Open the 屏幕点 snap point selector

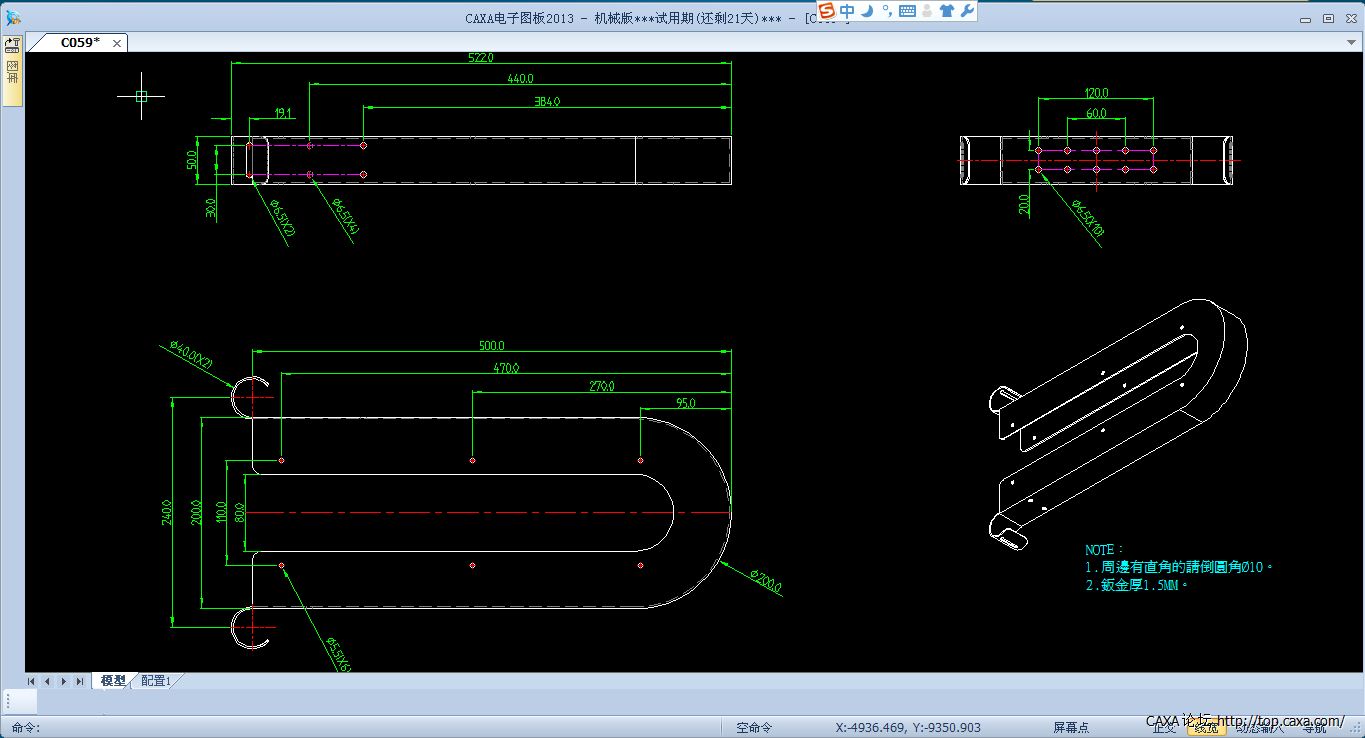tap(1071, 727)
